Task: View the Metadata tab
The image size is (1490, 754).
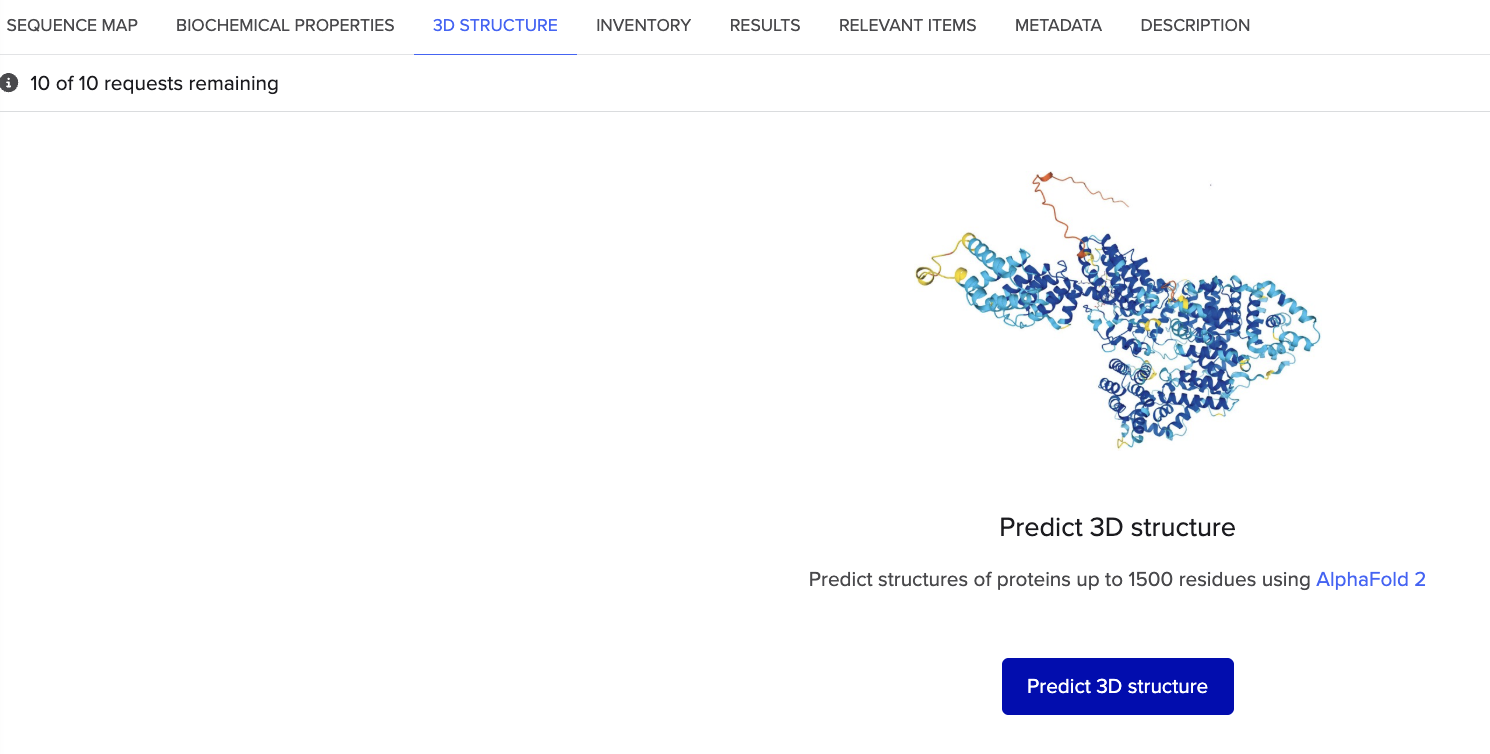Action: pos(1058,25)
